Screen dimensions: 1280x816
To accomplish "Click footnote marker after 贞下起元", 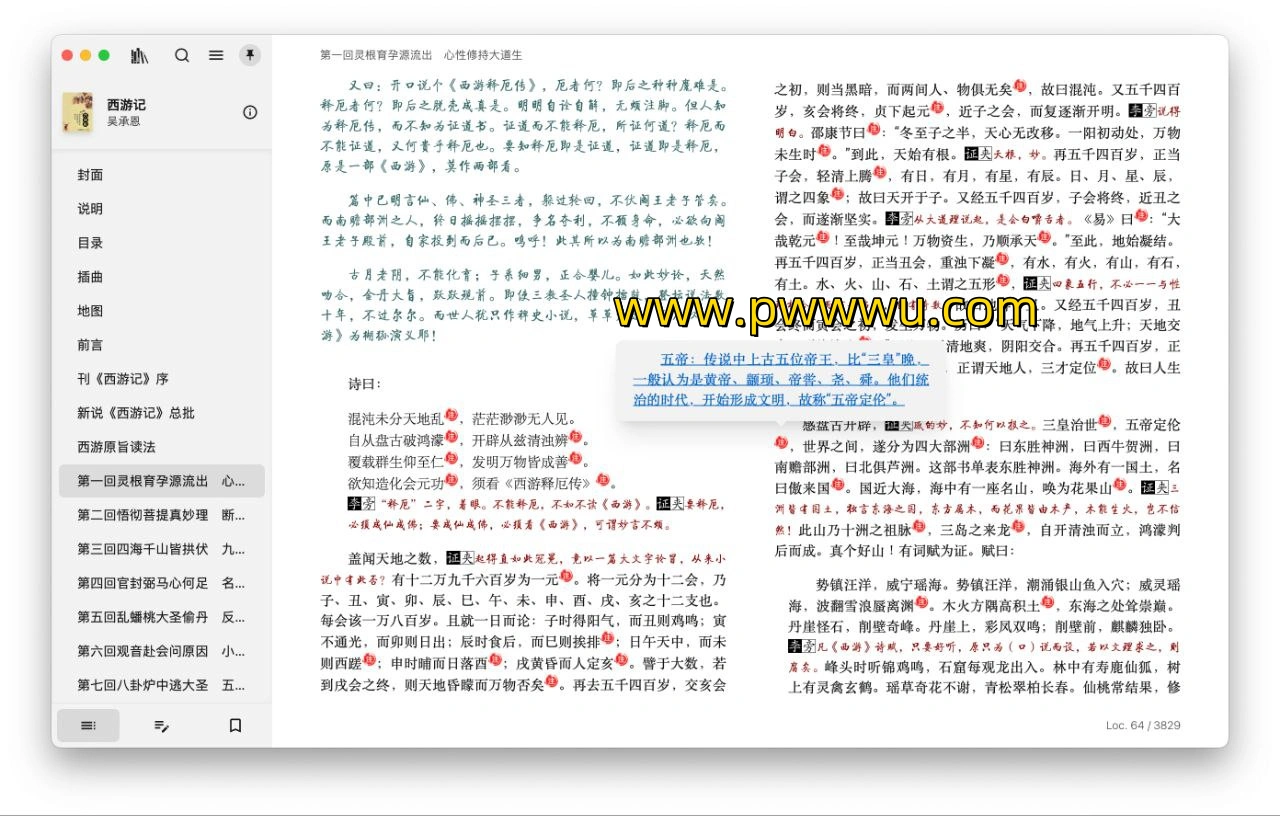I will click(x=936, y=106).
